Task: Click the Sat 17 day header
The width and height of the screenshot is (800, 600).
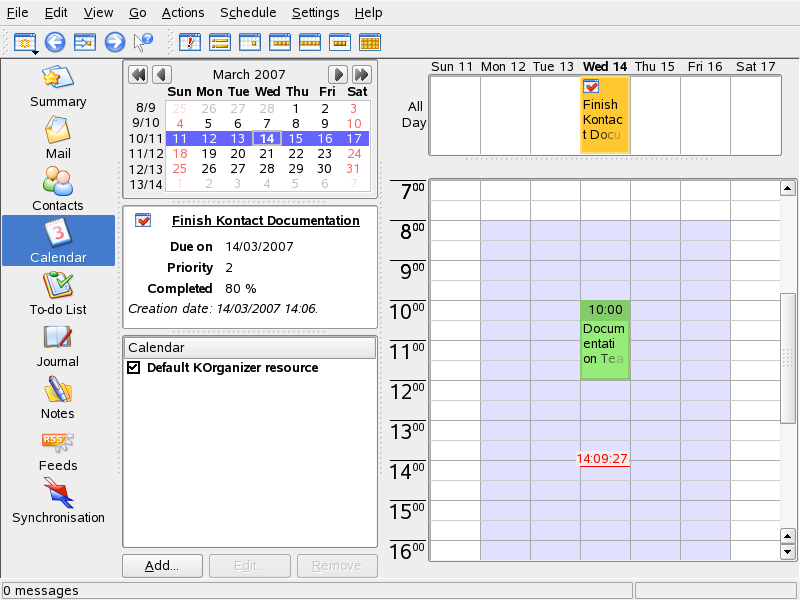Action: (x=756, y=67)
